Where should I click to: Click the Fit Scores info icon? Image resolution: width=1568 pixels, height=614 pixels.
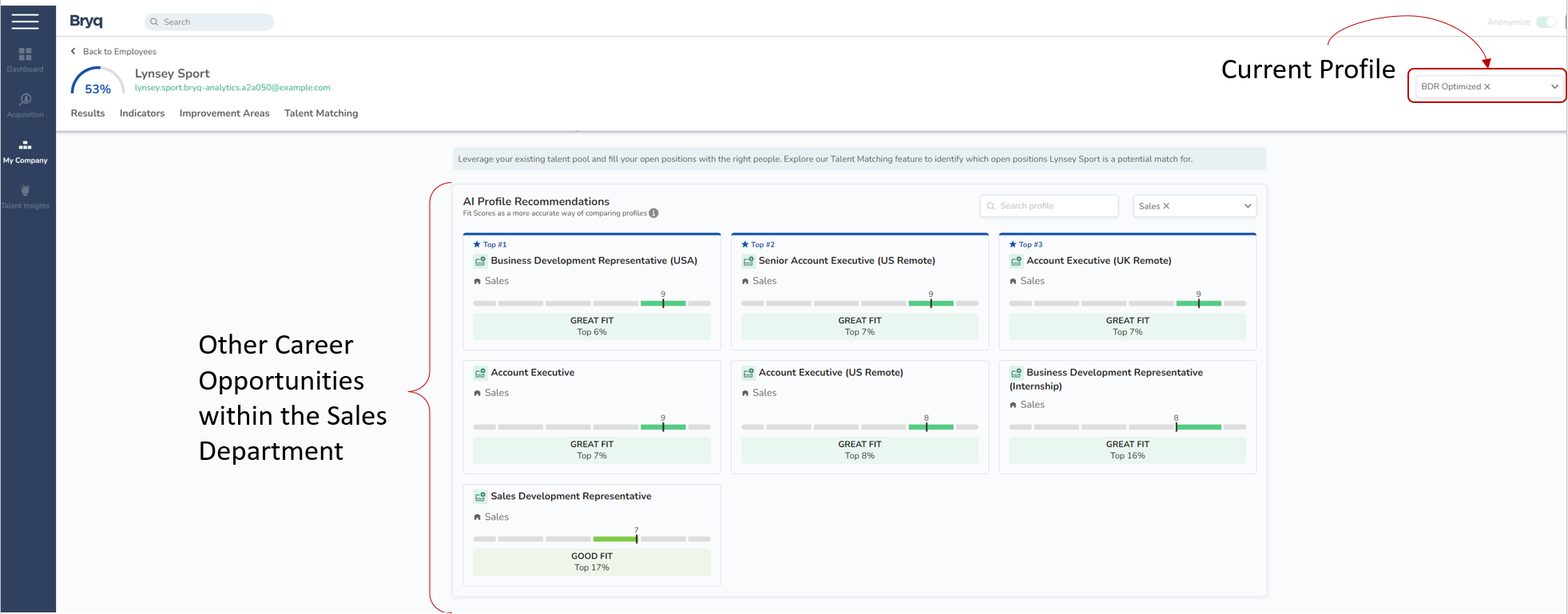tap(653, 213)
